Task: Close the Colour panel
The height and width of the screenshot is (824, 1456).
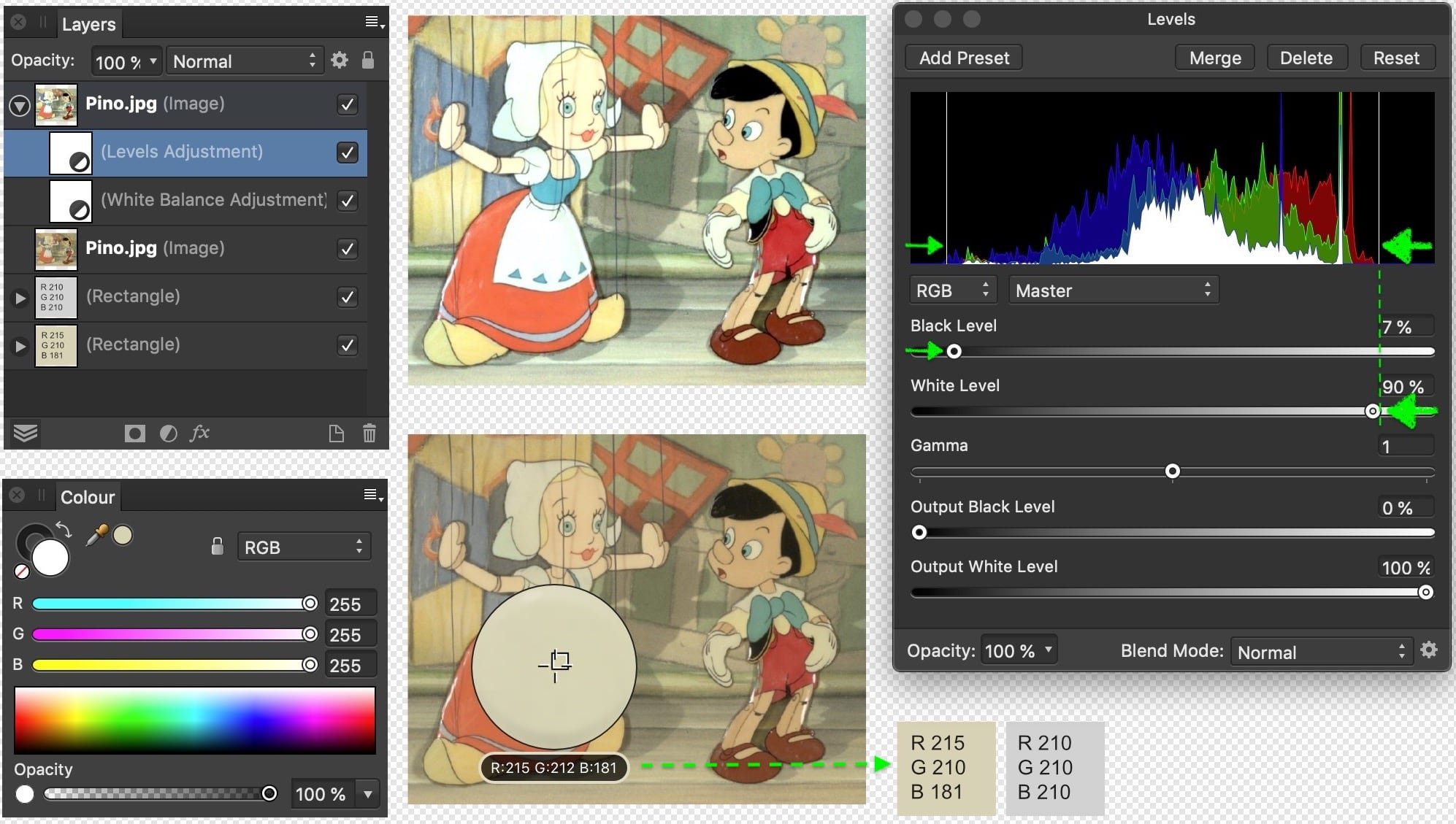Action: 18,496
